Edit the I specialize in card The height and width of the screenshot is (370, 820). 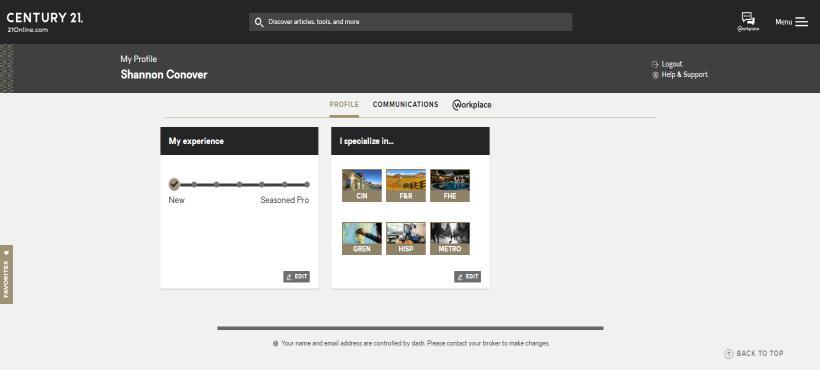point(468,276)
